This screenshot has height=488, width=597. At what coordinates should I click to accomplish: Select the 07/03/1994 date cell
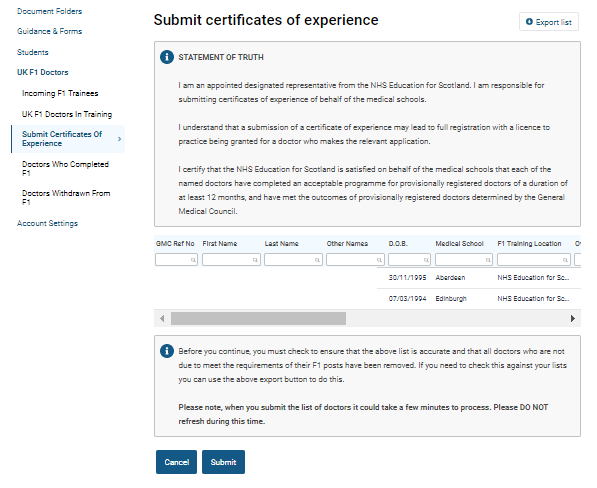407,299
